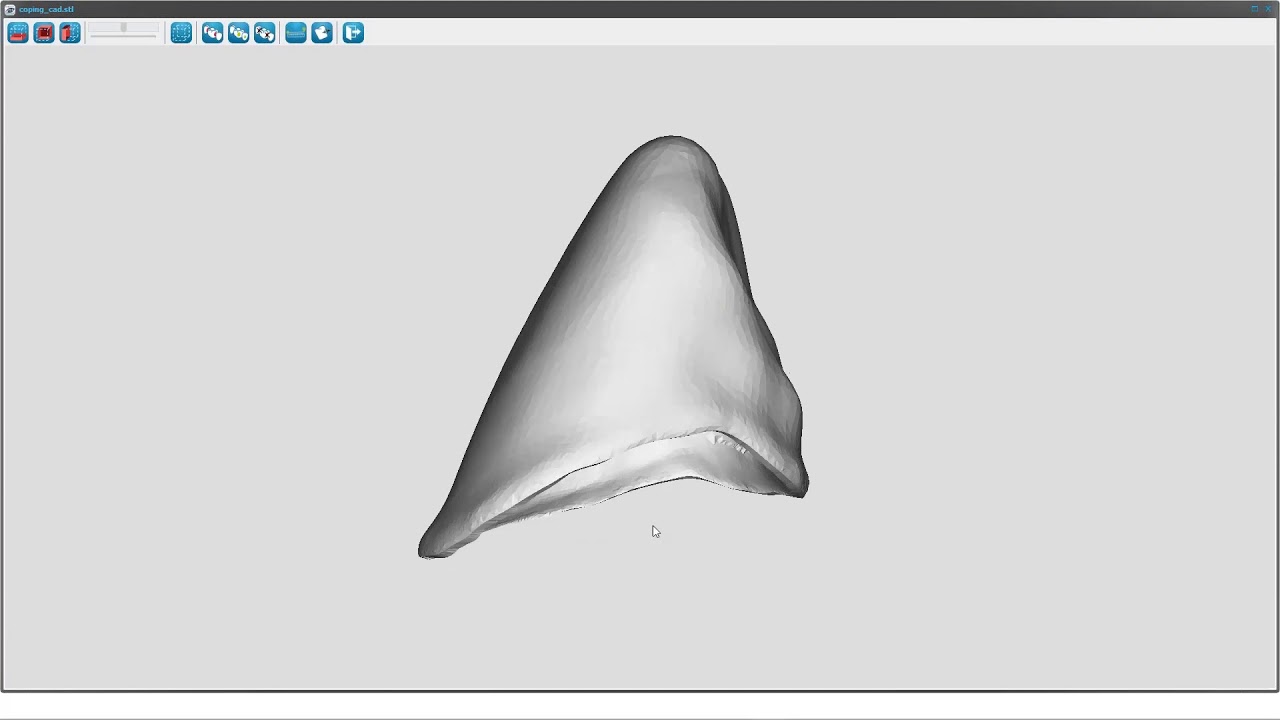Click the dashed selection box icon
Viewport: 1280px width, 720px height.
point(181,33)
